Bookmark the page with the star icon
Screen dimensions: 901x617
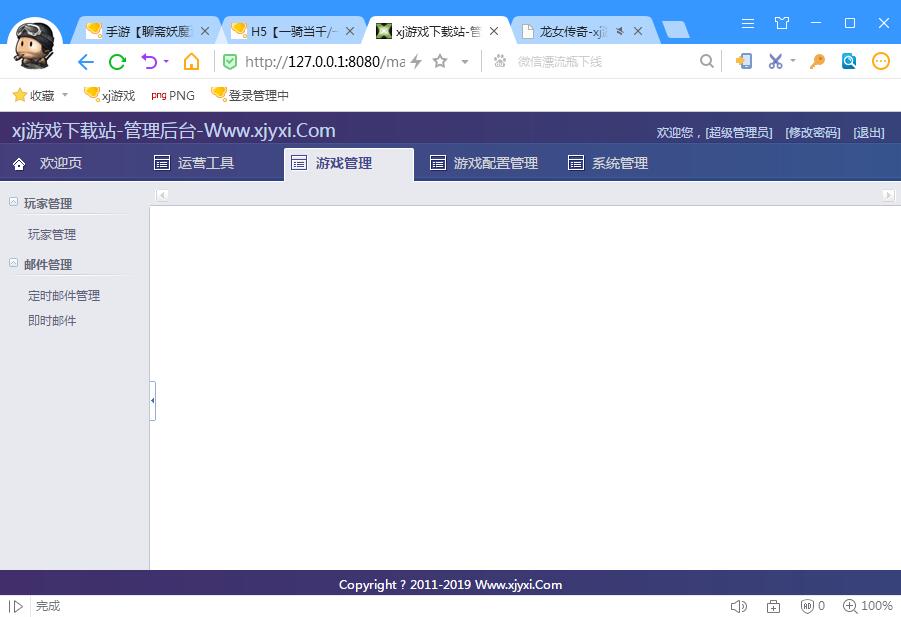[440, 62]
